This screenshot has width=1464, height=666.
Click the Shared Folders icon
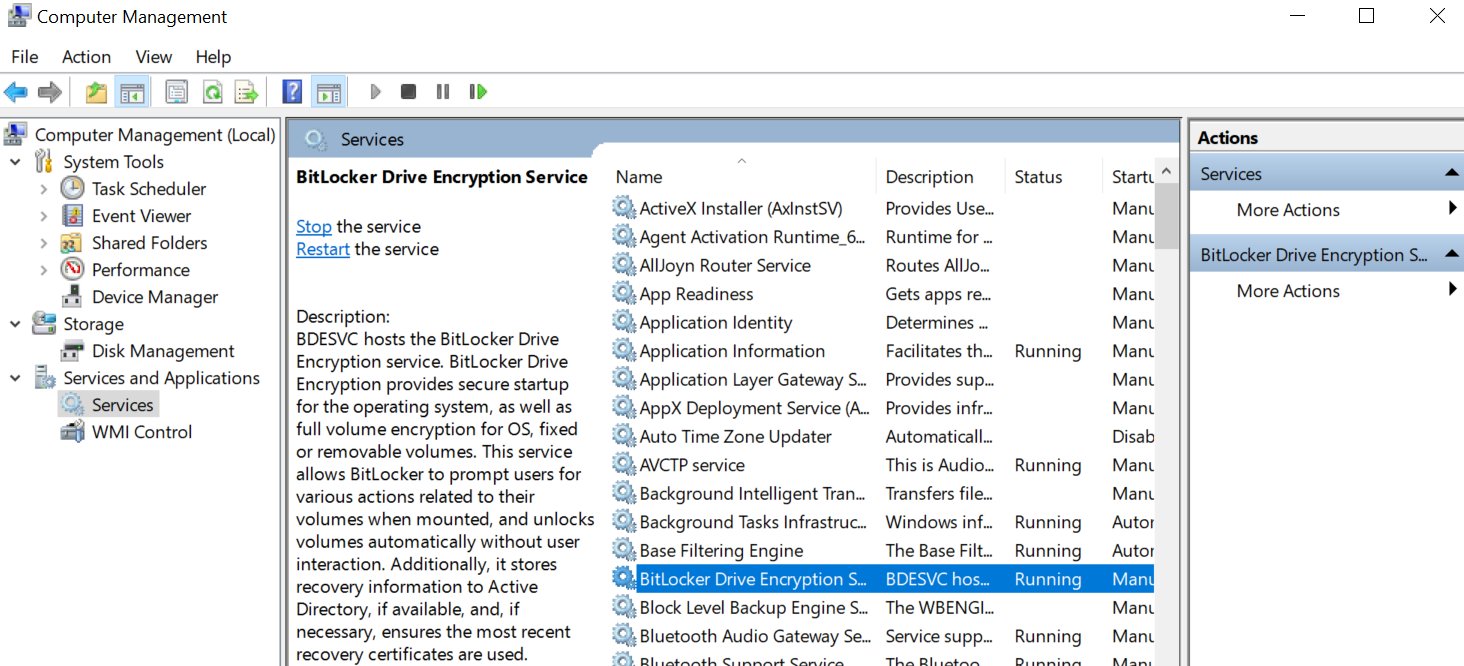pos(72,243)
